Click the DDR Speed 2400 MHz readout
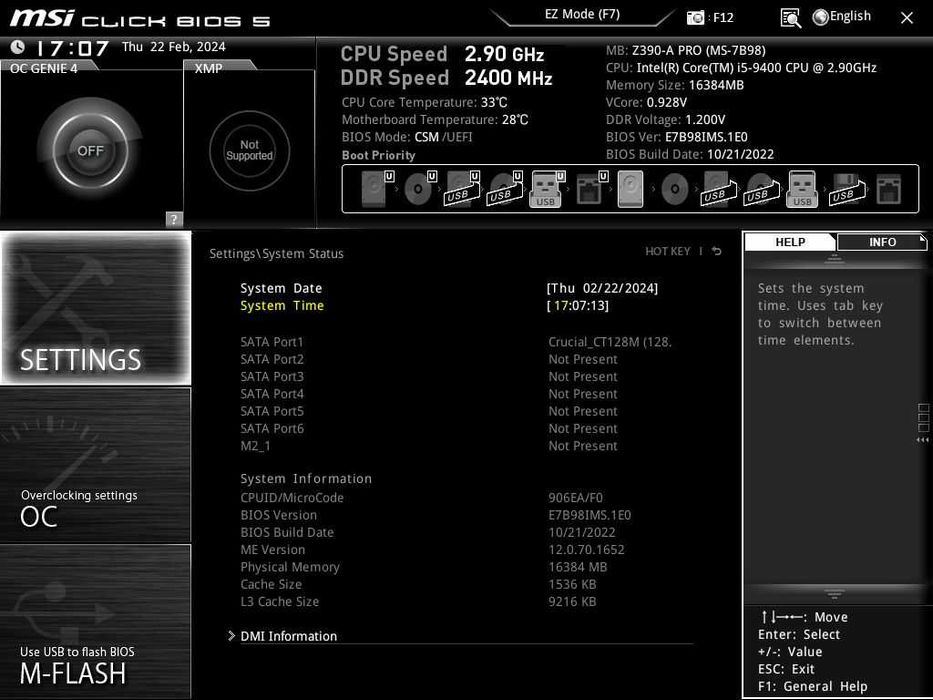The width and height of the screenshot is (933, 700). [446, 77]
